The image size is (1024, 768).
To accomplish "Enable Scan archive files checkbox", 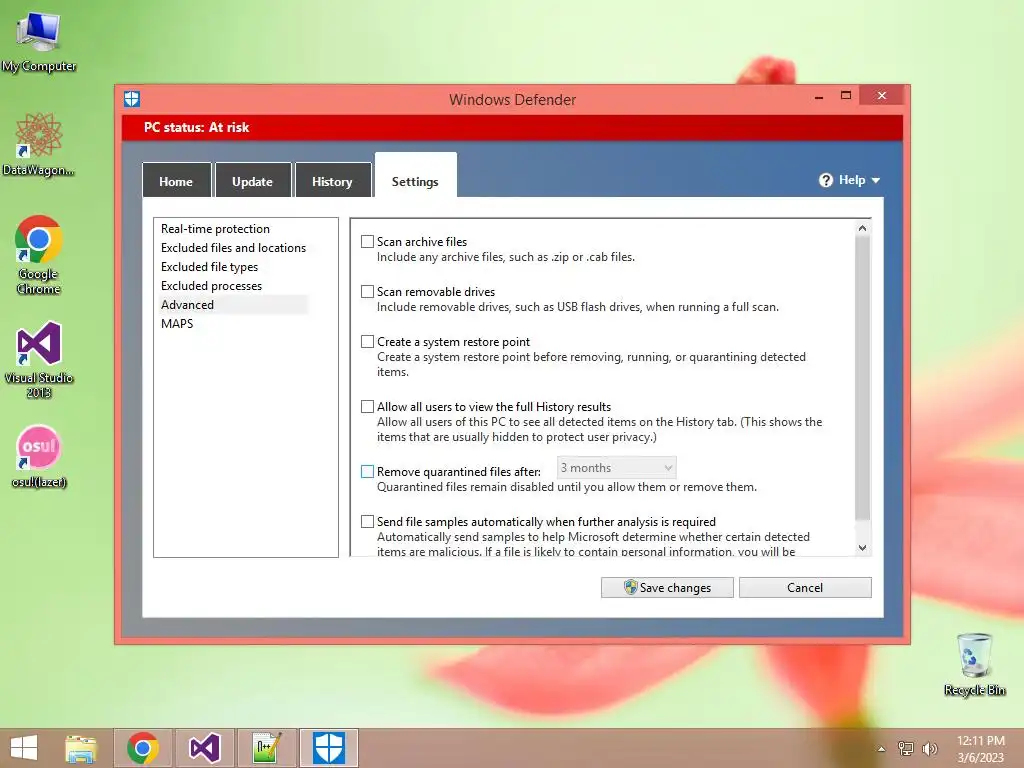I will coord(368,242).
